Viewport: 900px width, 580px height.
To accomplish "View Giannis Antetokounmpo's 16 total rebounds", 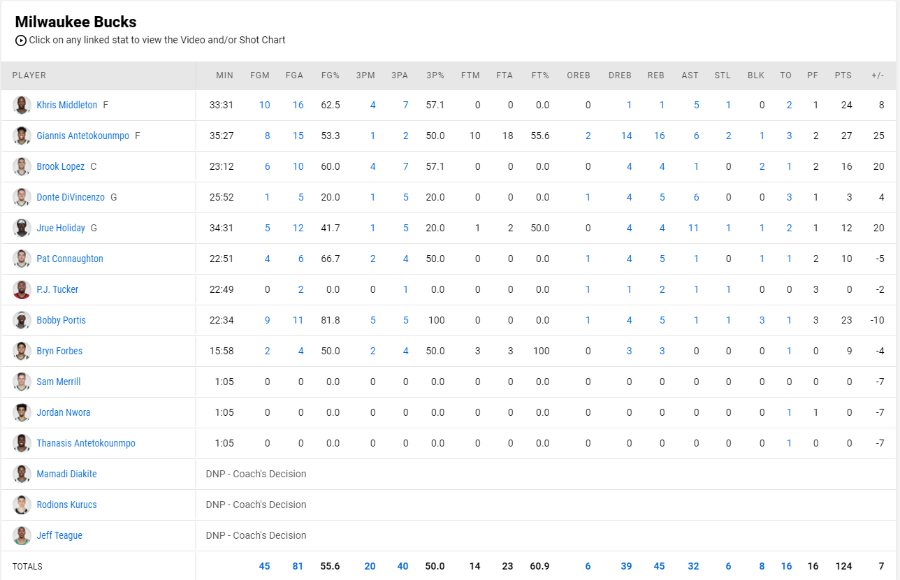I will click(x=660, y=136).
